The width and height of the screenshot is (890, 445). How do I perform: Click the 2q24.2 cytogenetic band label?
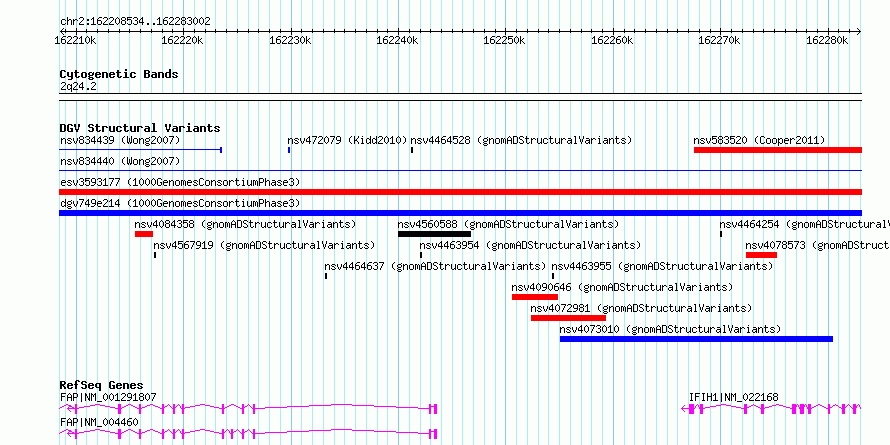tap(78, 86)
